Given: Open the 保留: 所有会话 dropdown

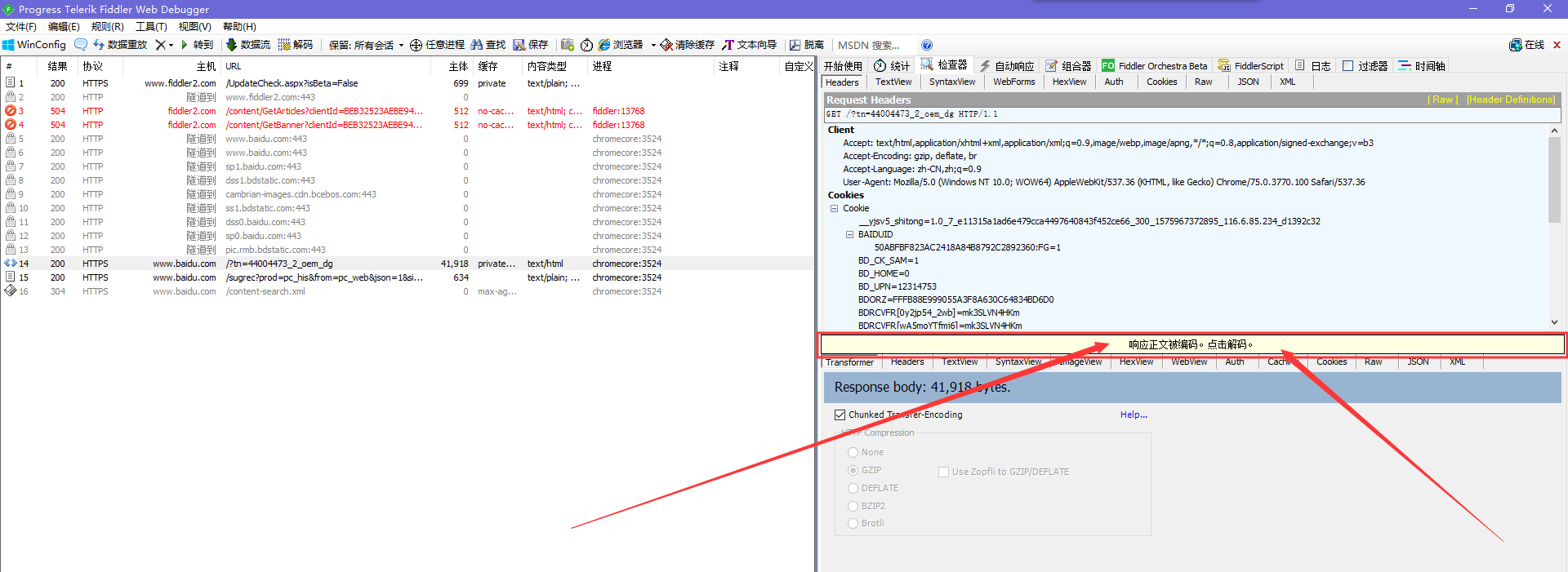Looking at the screenshot, I should pos(366,45).
